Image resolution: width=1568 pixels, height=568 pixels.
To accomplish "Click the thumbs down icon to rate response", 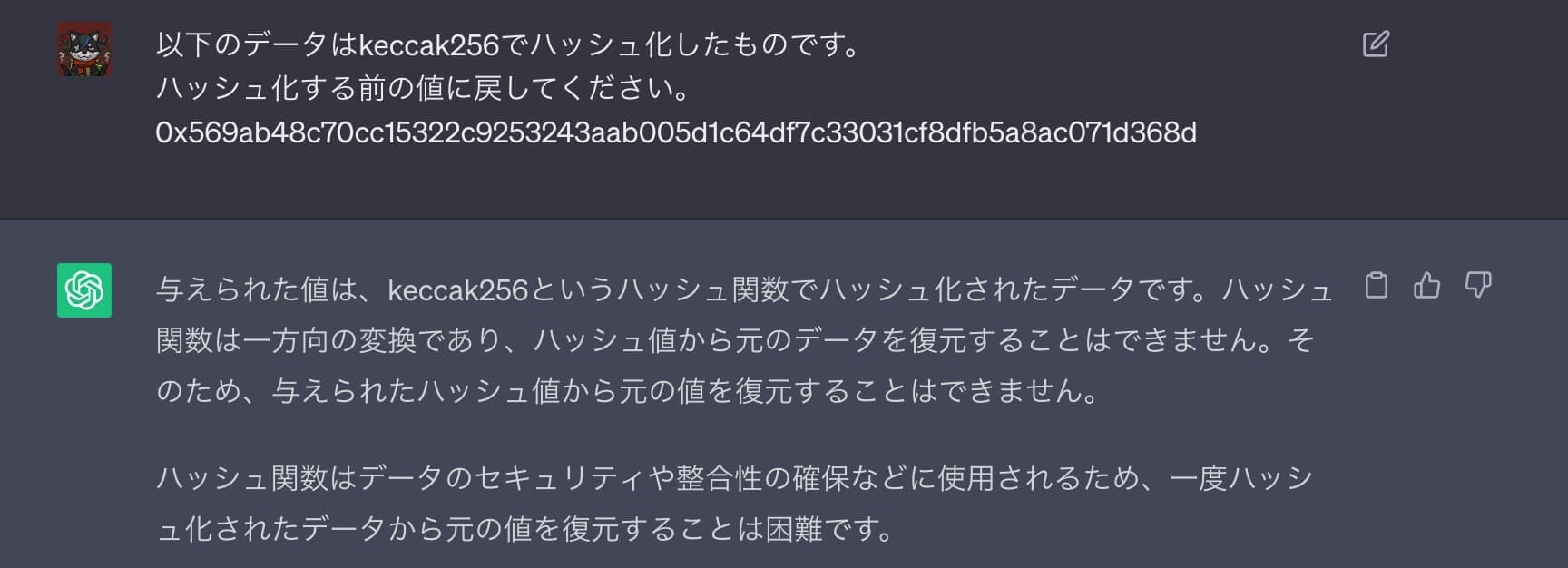I will pyautogui.click(x=1478, y=285).
